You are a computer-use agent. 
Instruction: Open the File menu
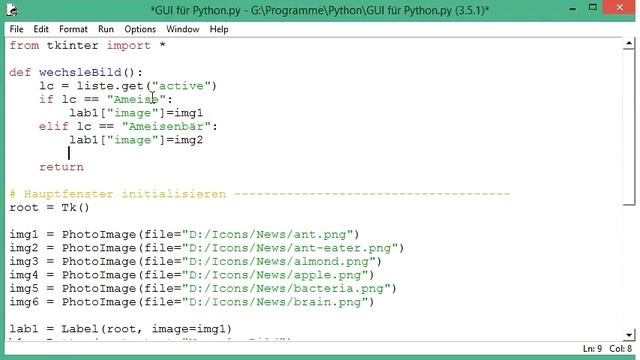[16, 29]
